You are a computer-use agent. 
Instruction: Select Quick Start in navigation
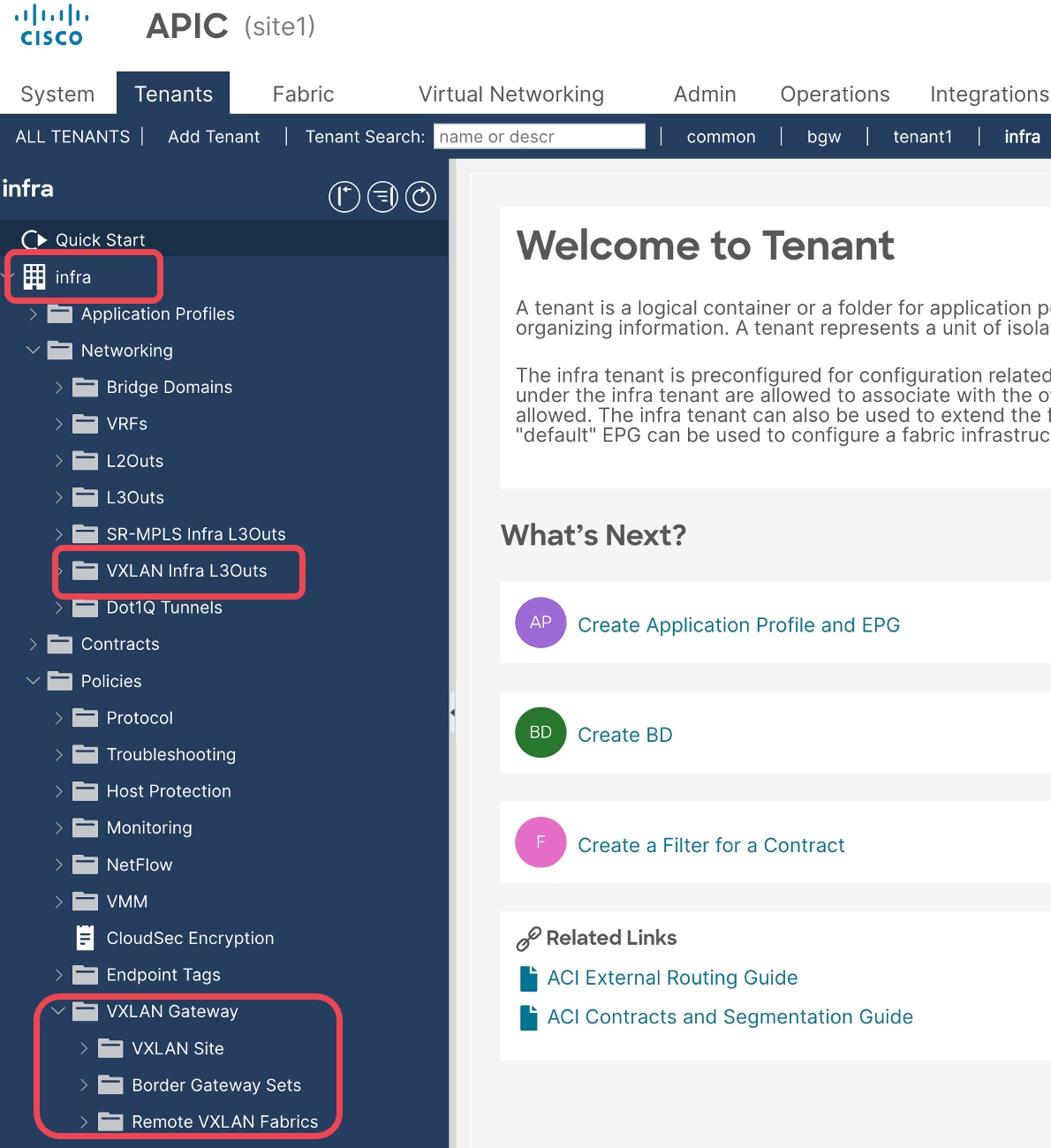click(100, 240)
